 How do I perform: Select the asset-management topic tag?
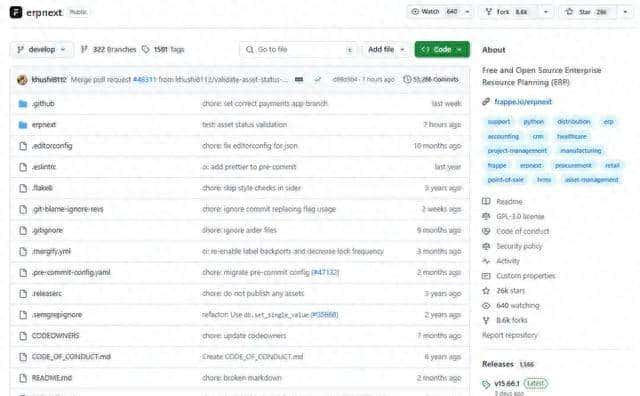point(591,180)
